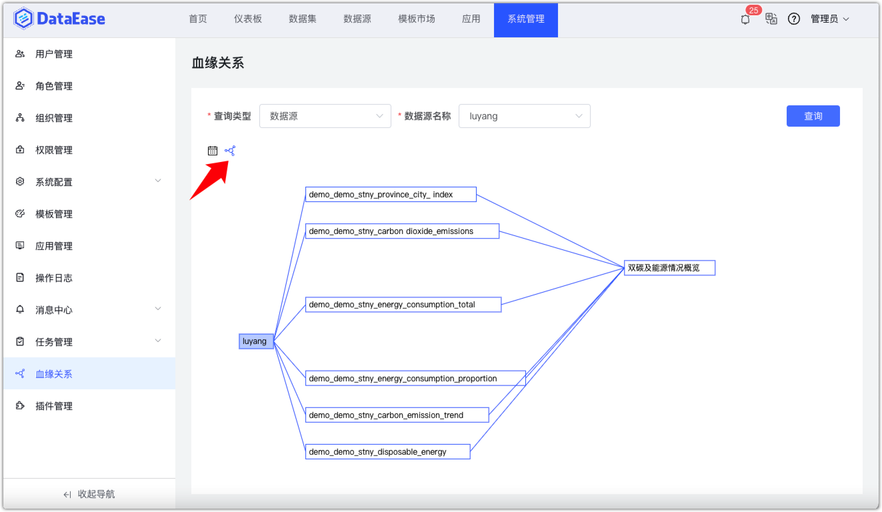Click the collapse navigation arrow icon

point(68,495)
